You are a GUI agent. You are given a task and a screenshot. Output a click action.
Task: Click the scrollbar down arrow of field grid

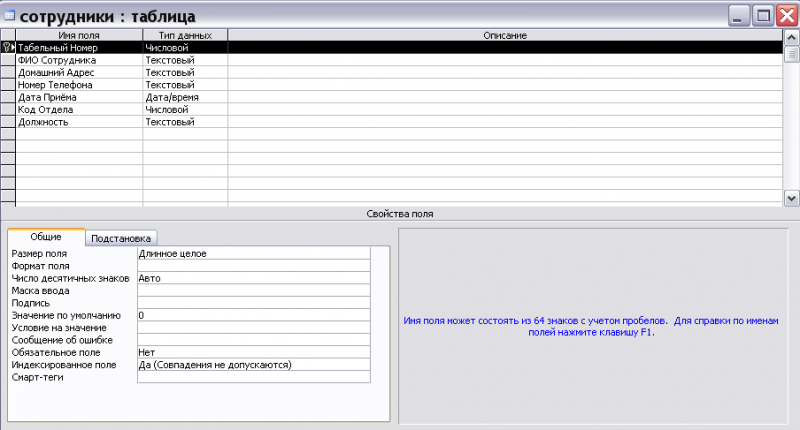click(x=791, y=198)
